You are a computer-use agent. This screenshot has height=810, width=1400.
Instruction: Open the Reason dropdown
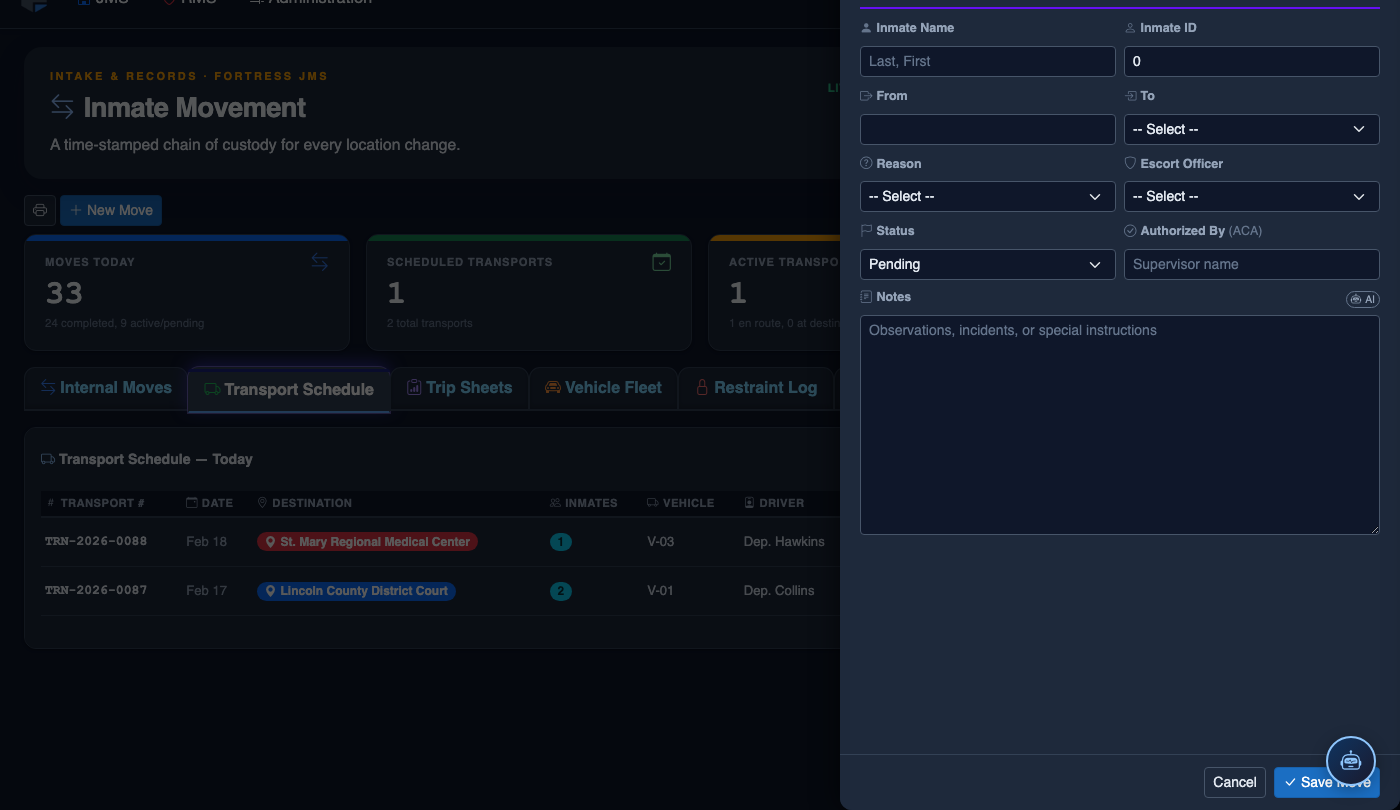(x=987, y=196)
